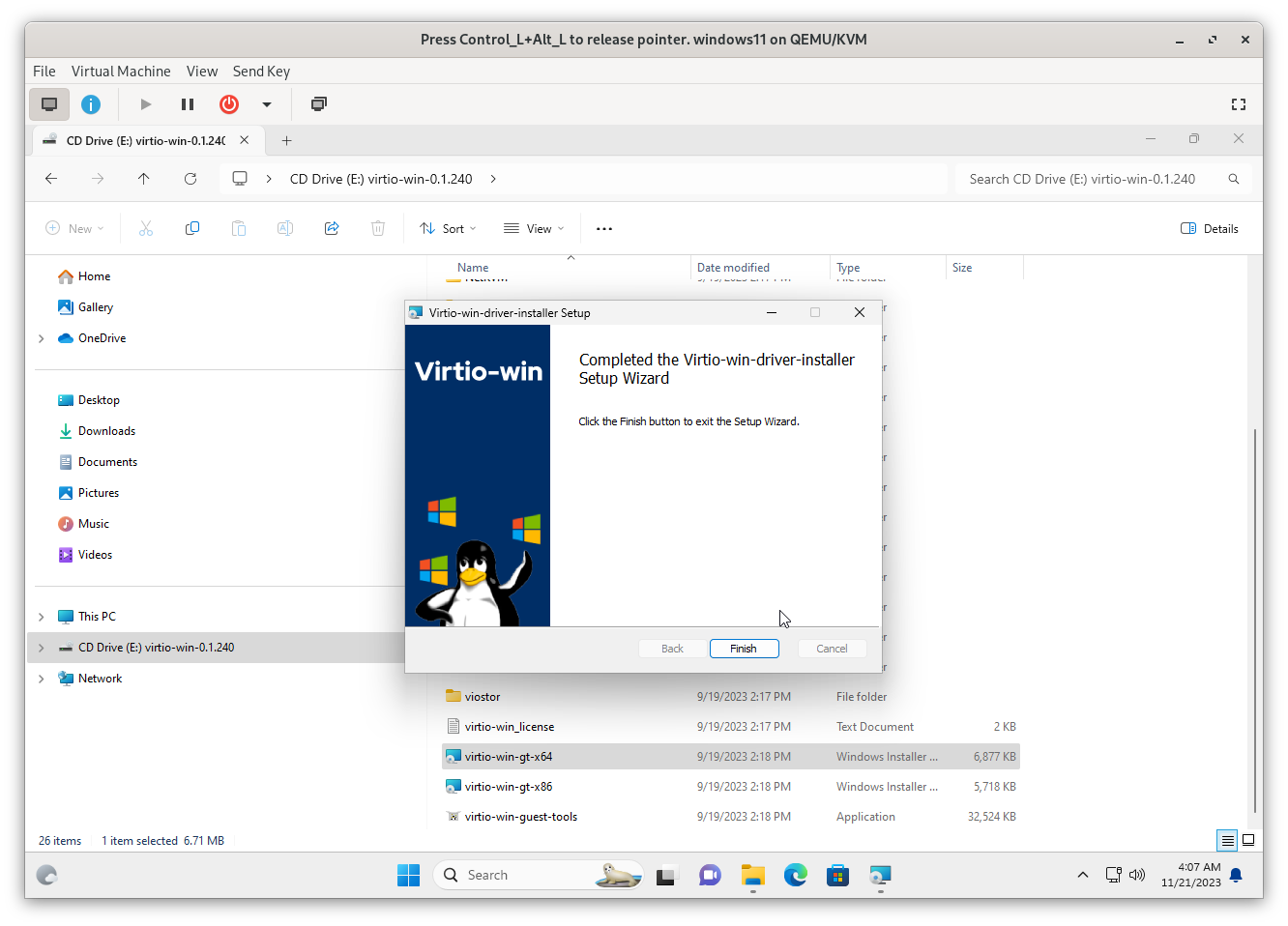Open the Desktop quick access folder

coord(99,400)
